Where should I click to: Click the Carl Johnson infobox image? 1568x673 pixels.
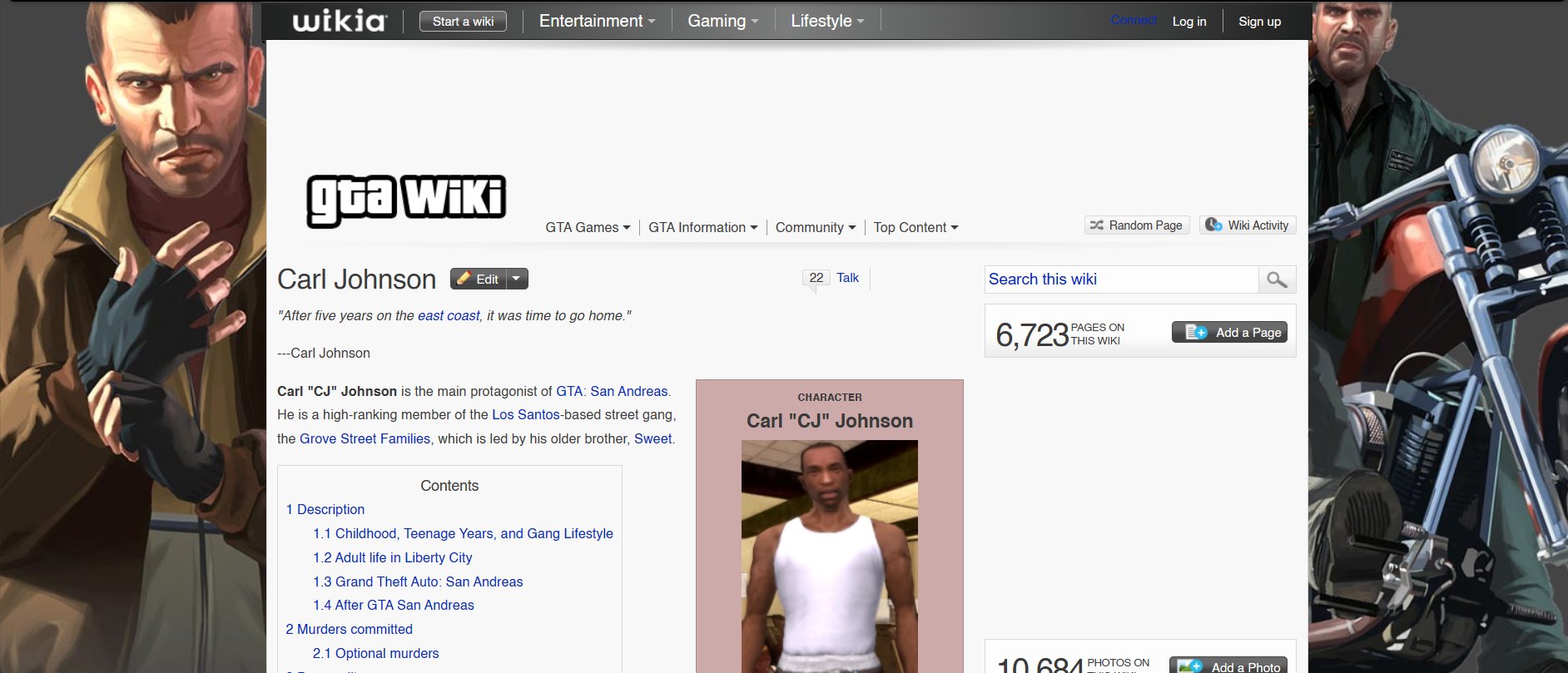pyautogui.click(x=830, y=556)
